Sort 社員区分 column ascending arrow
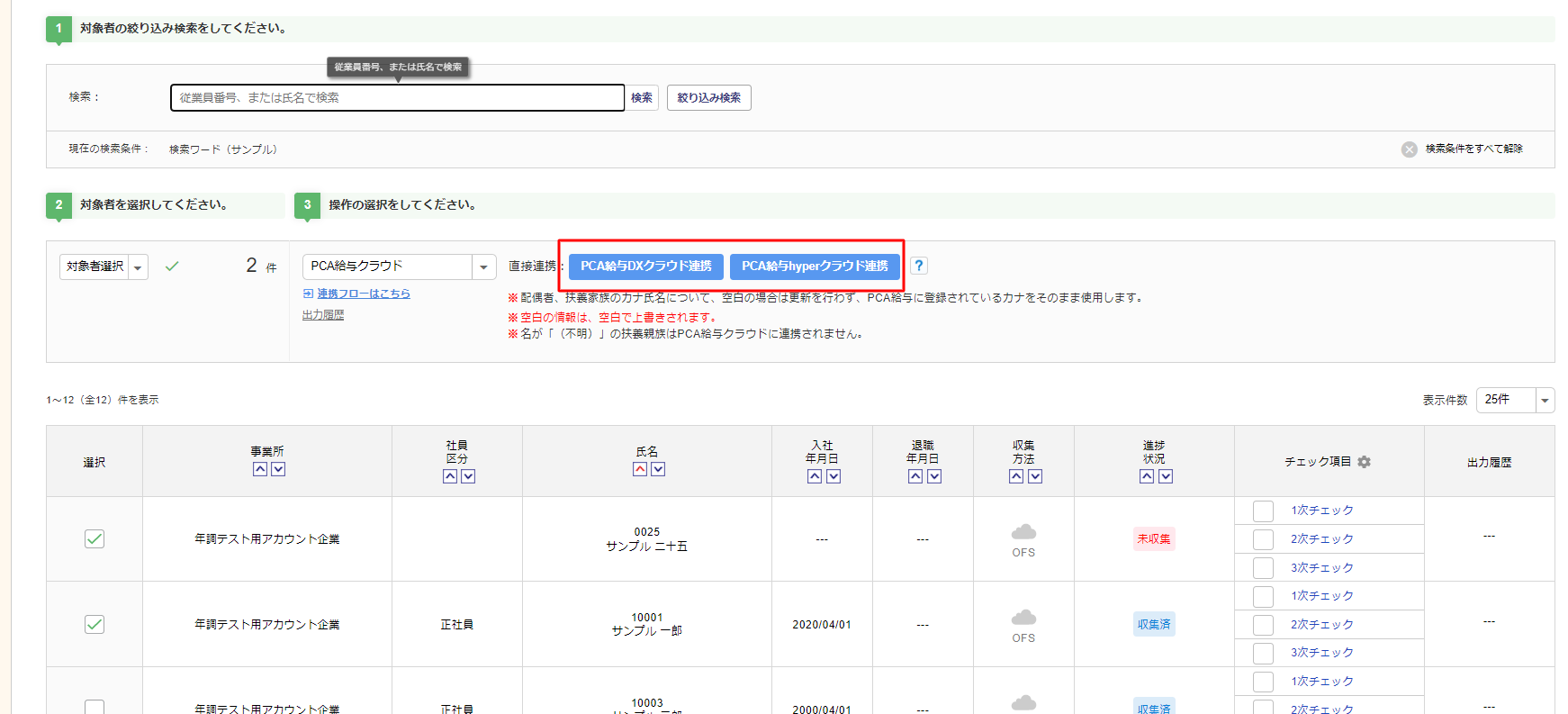The image size is (1568, 714). pos(450,476)
